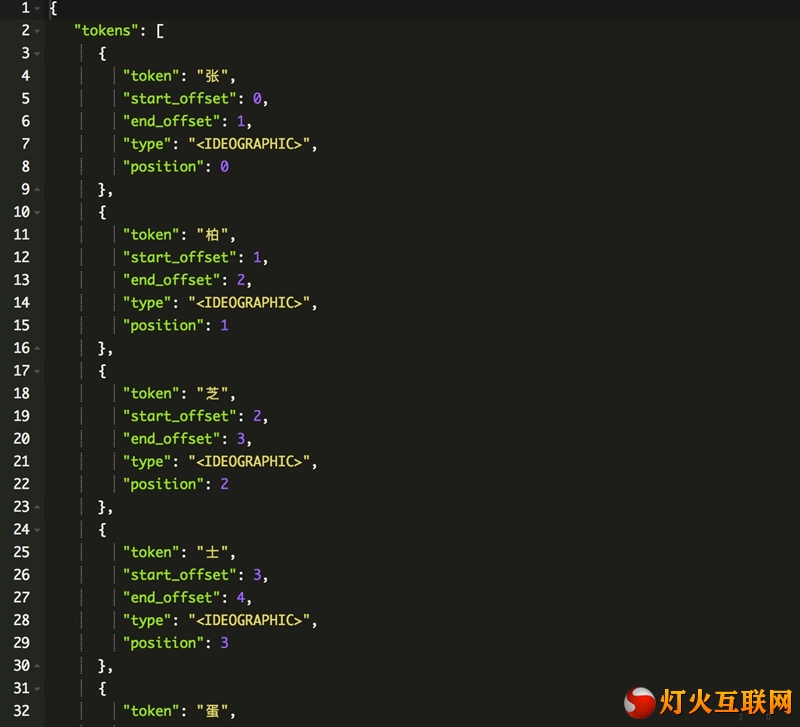Click "type" key on line 28
800x727 pixels.
tap(147, 620)
